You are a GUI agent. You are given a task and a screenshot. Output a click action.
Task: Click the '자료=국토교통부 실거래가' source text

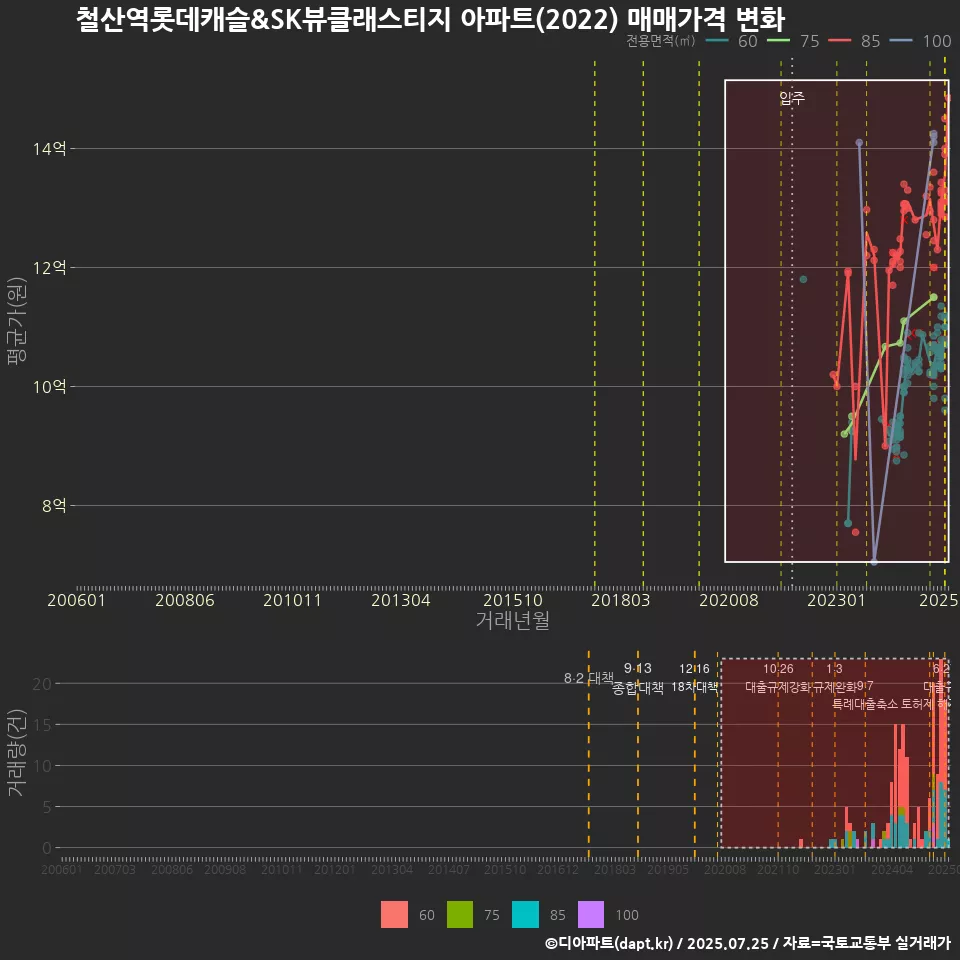click(866, 943)
